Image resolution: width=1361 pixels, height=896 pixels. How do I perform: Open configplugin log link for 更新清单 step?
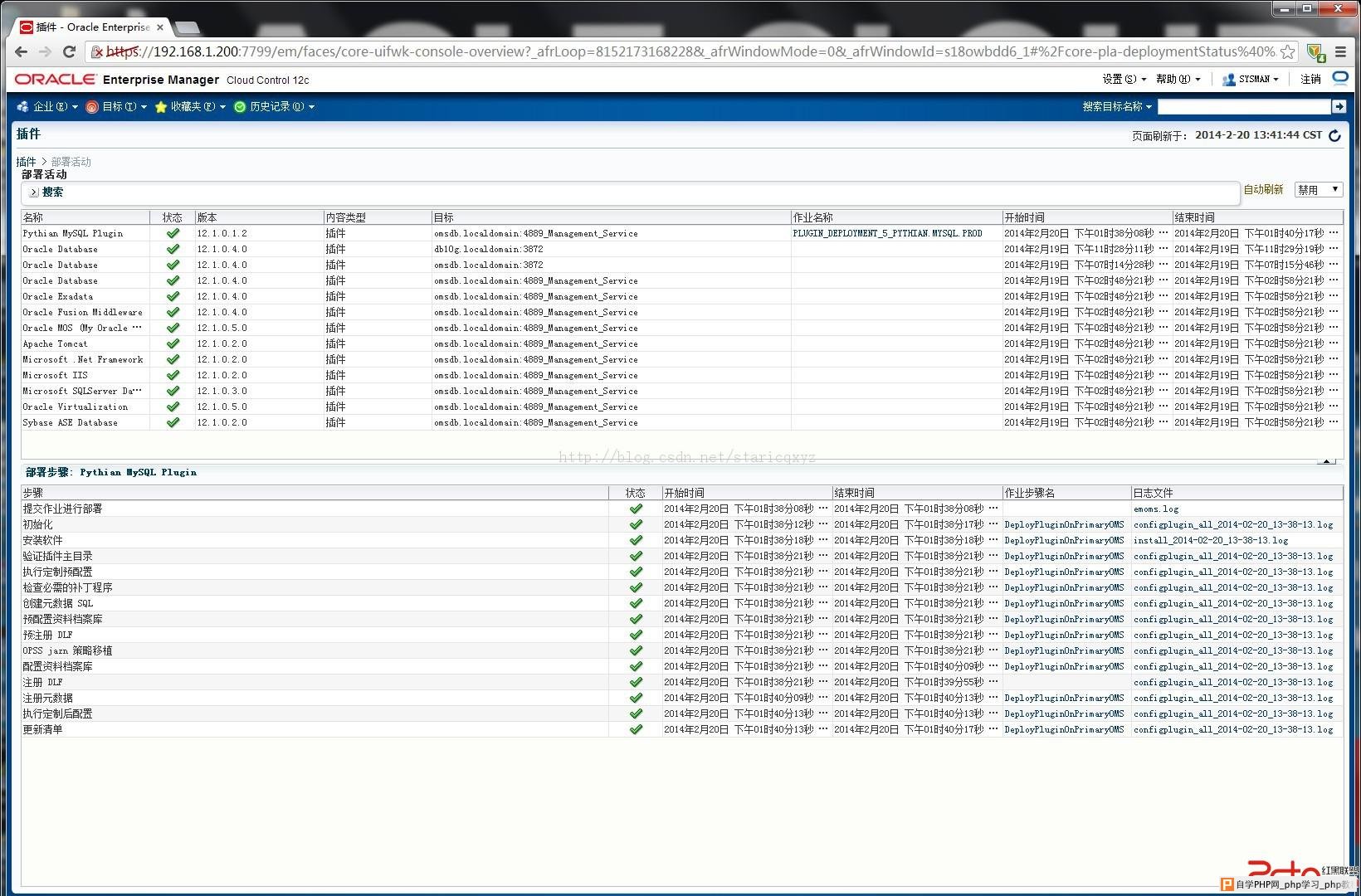tap(1233, 729)
